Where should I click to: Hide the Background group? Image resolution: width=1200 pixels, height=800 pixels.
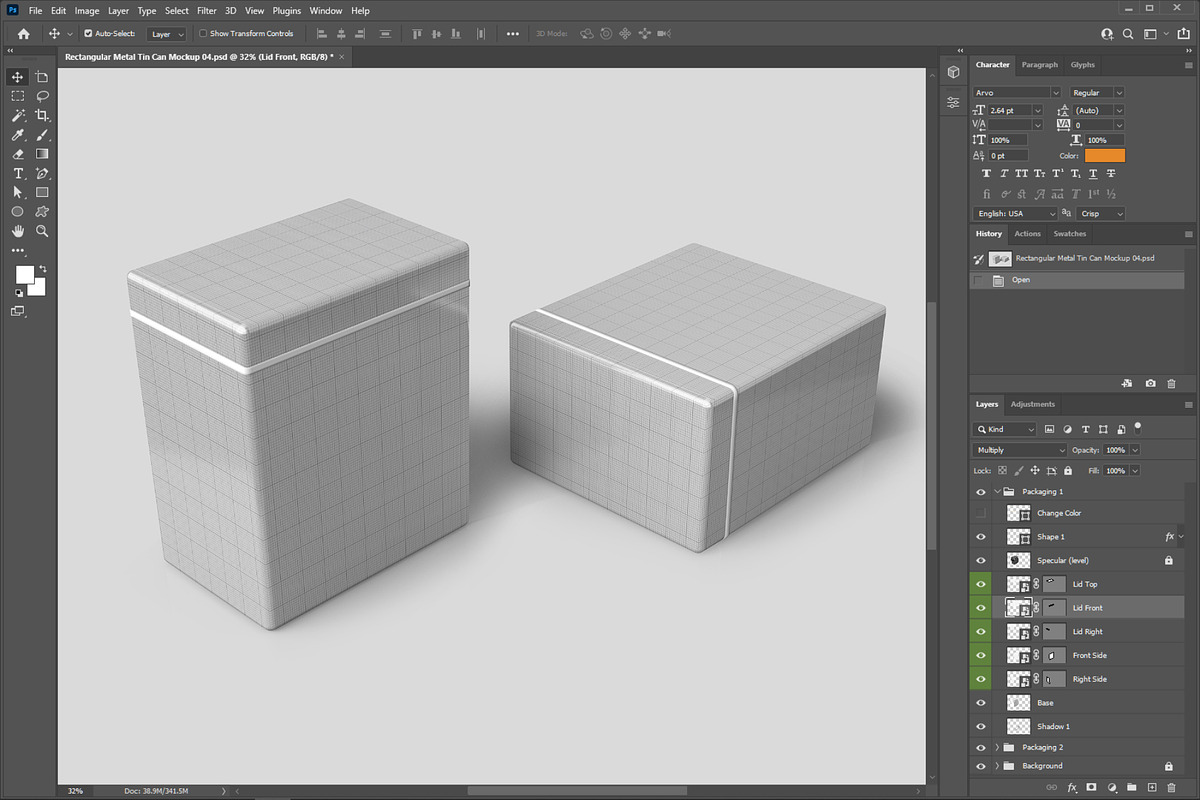(980, 766)
